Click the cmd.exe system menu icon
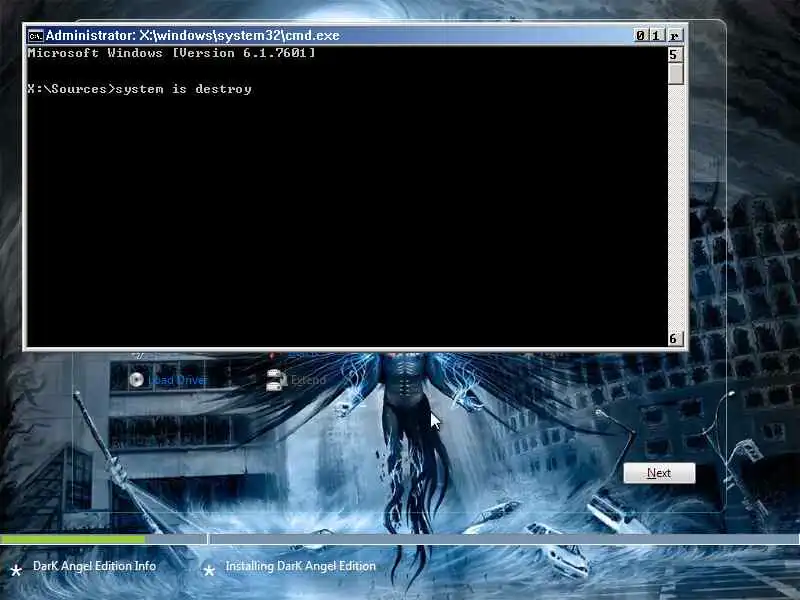 click(x=35, y=36)
